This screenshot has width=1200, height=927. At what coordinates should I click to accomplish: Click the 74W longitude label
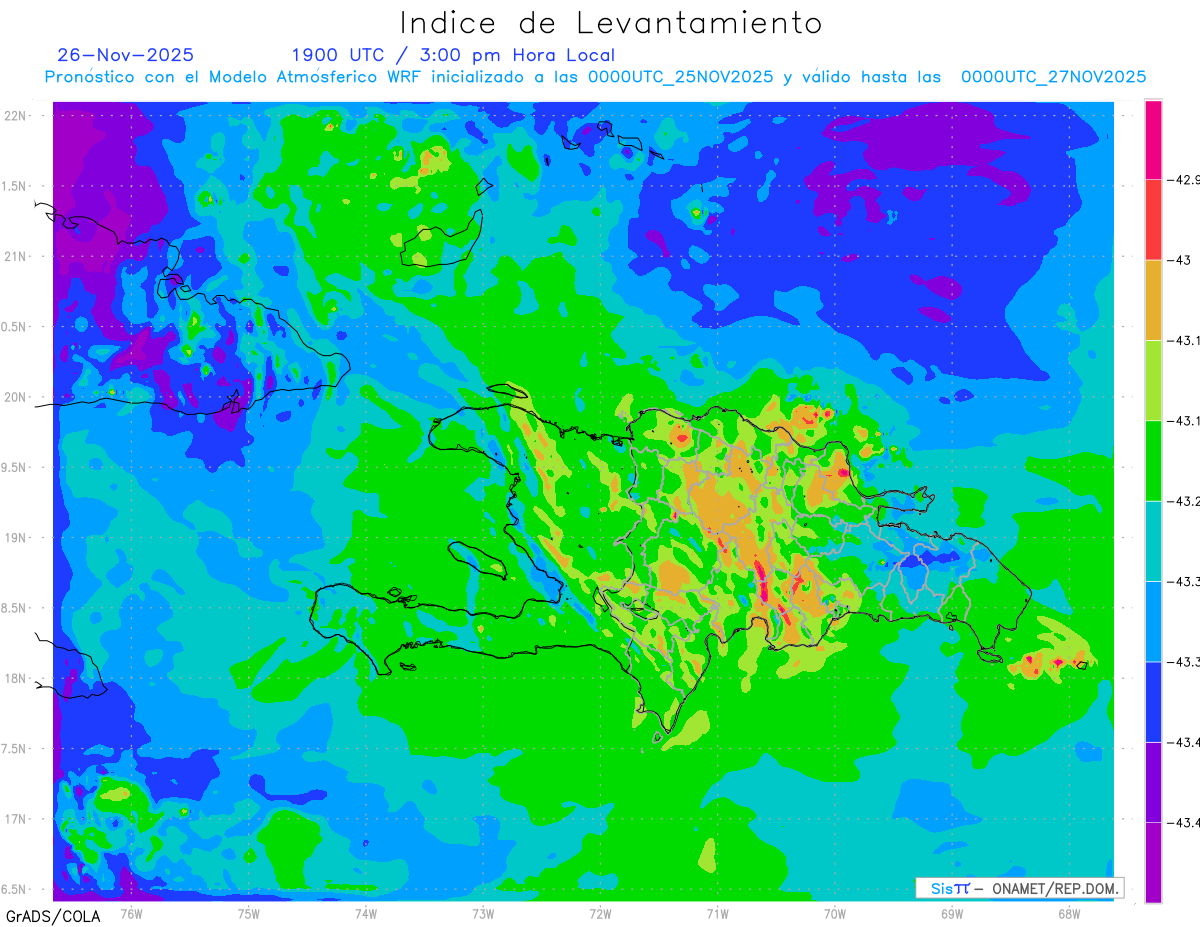[366, 912]
